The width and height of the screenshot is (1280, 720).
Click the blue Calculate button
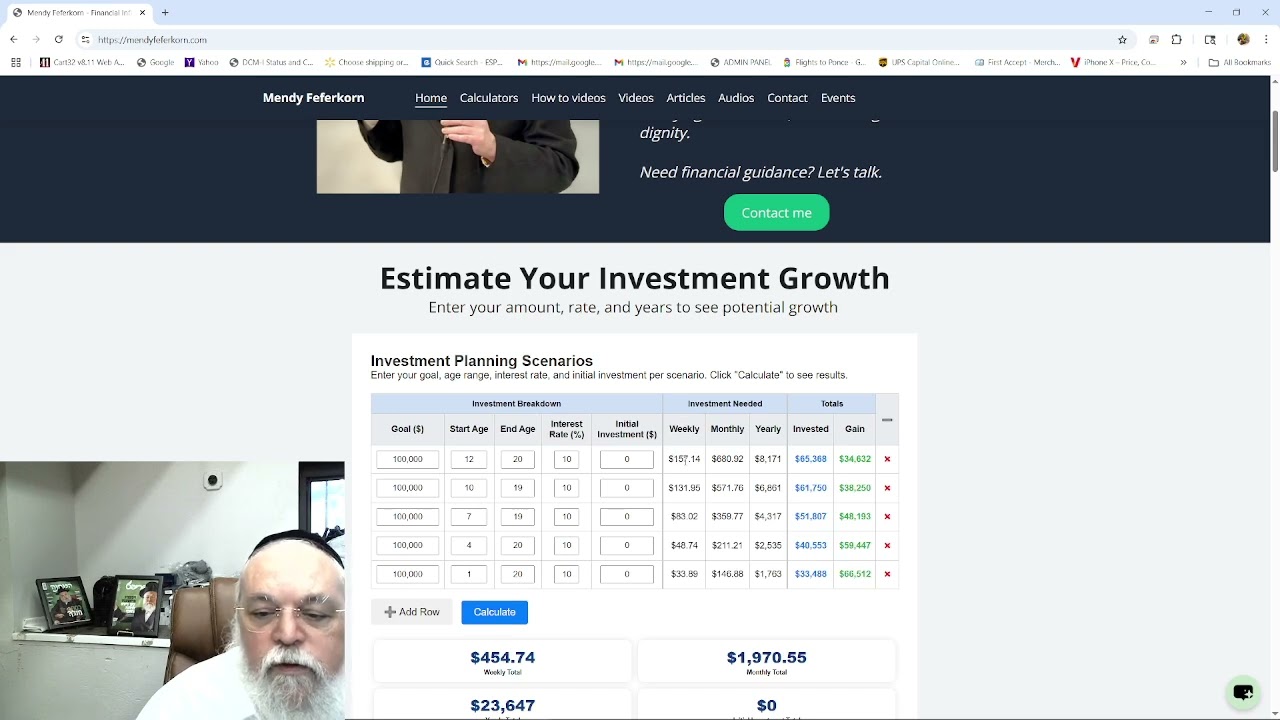[x=494, y=612]
